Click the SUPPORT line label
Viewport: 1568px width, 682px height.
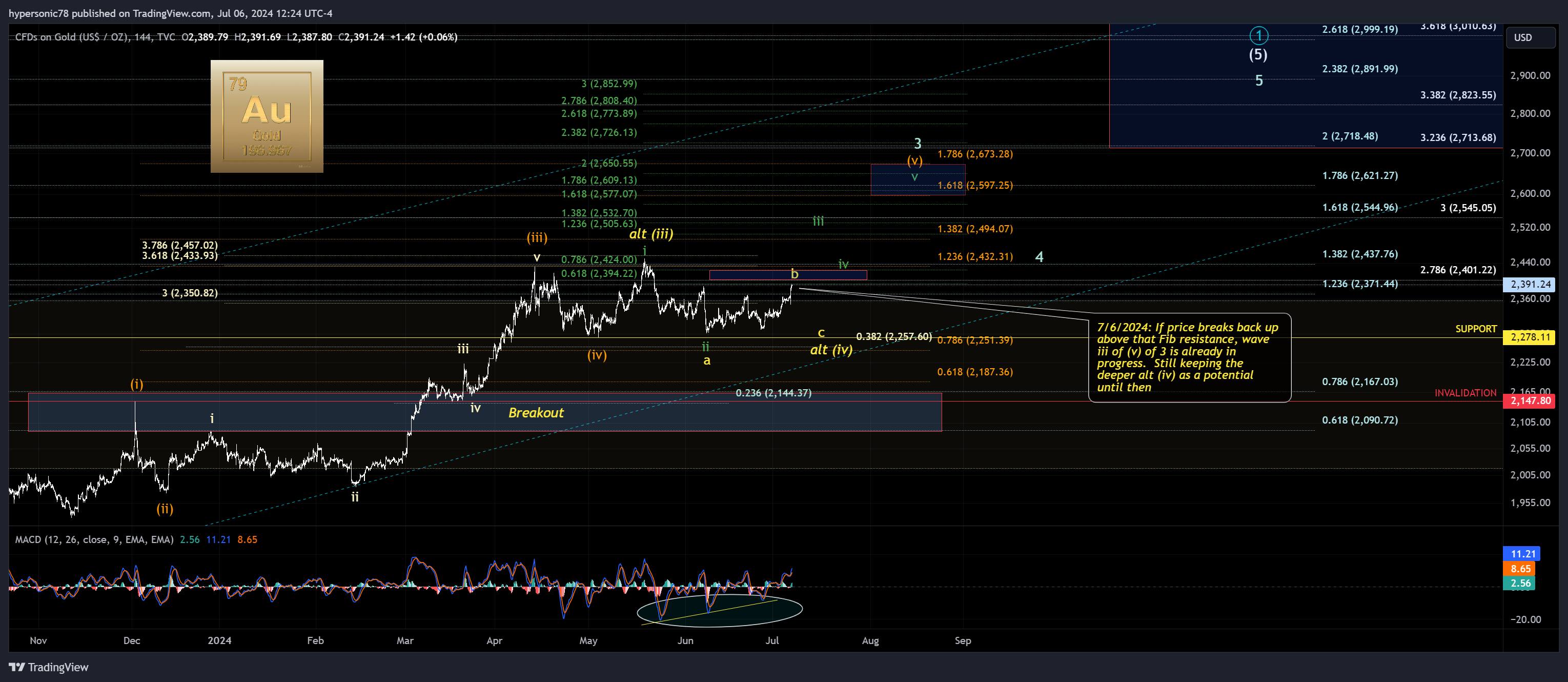[x=1475, y=329]
